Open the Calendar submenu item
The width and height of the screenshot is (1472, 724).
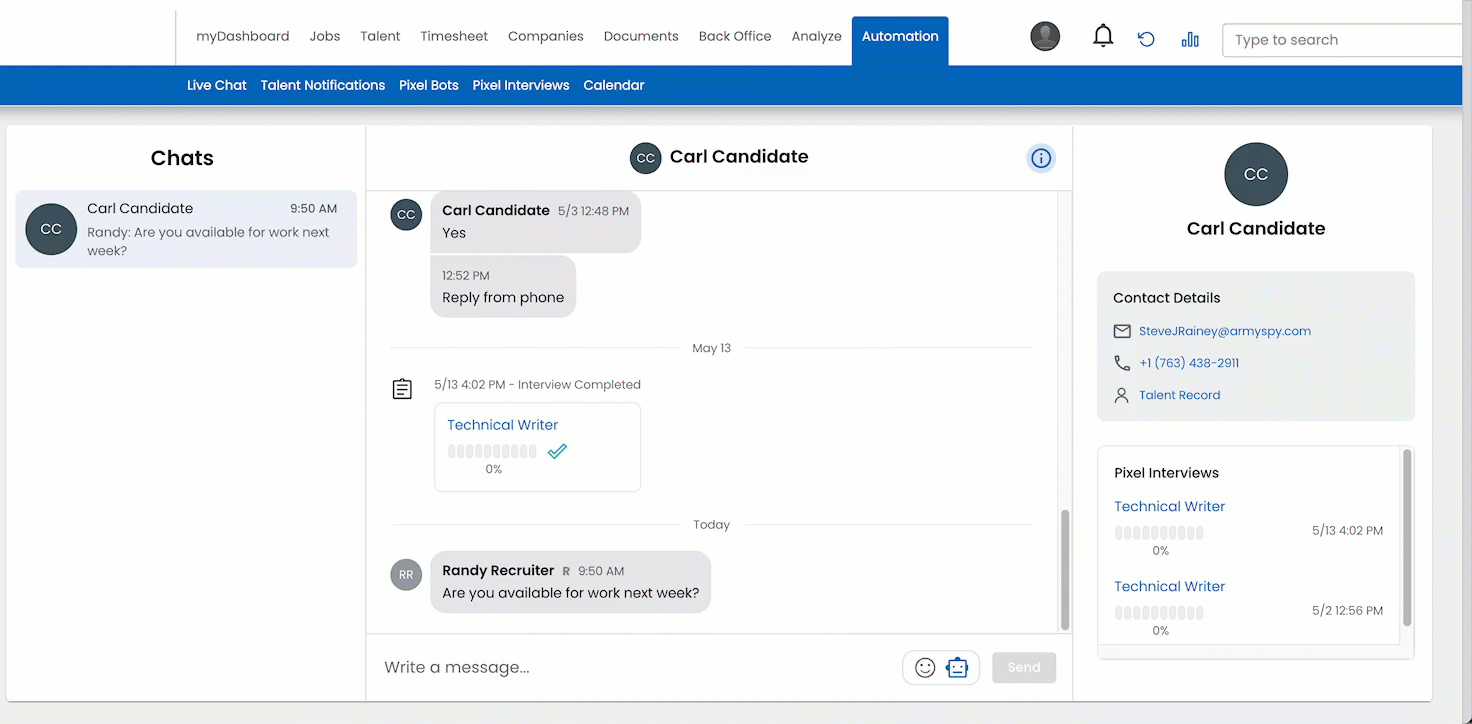(x=614, y=85)
